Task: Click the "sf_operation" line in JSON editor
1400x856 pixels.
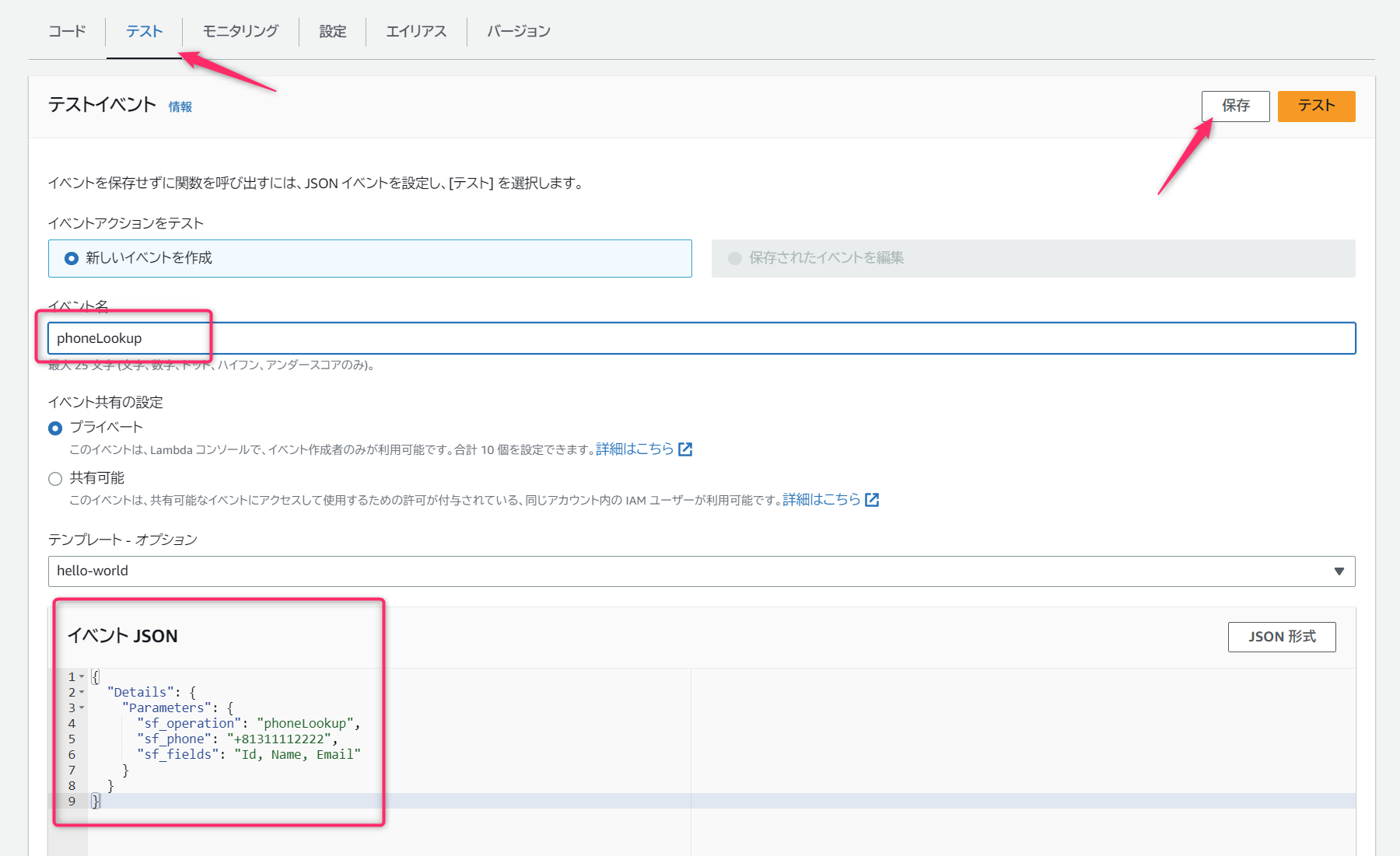Action: pos(249,723)
